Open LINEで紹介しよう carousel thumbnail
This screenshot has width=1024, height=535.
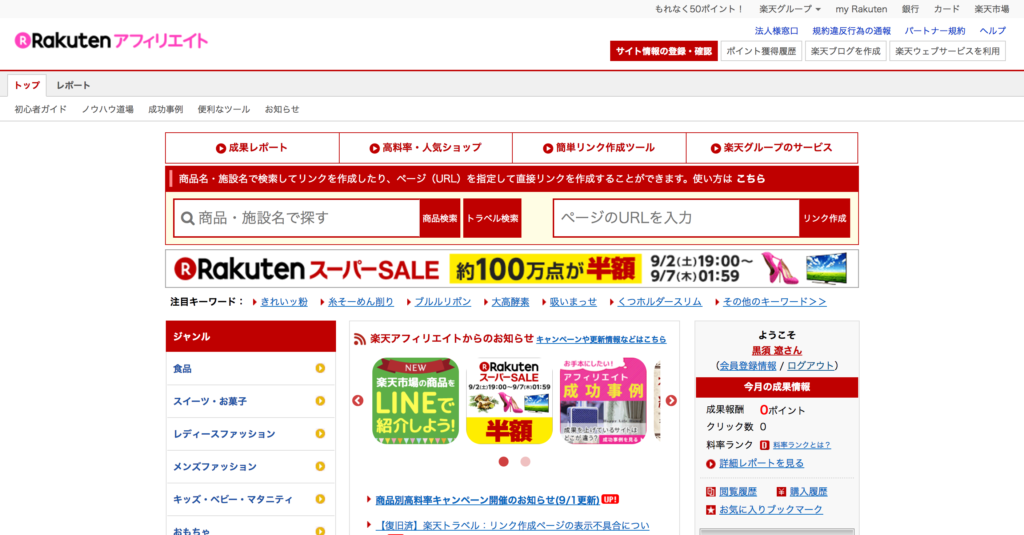click(x=415, y=400)
